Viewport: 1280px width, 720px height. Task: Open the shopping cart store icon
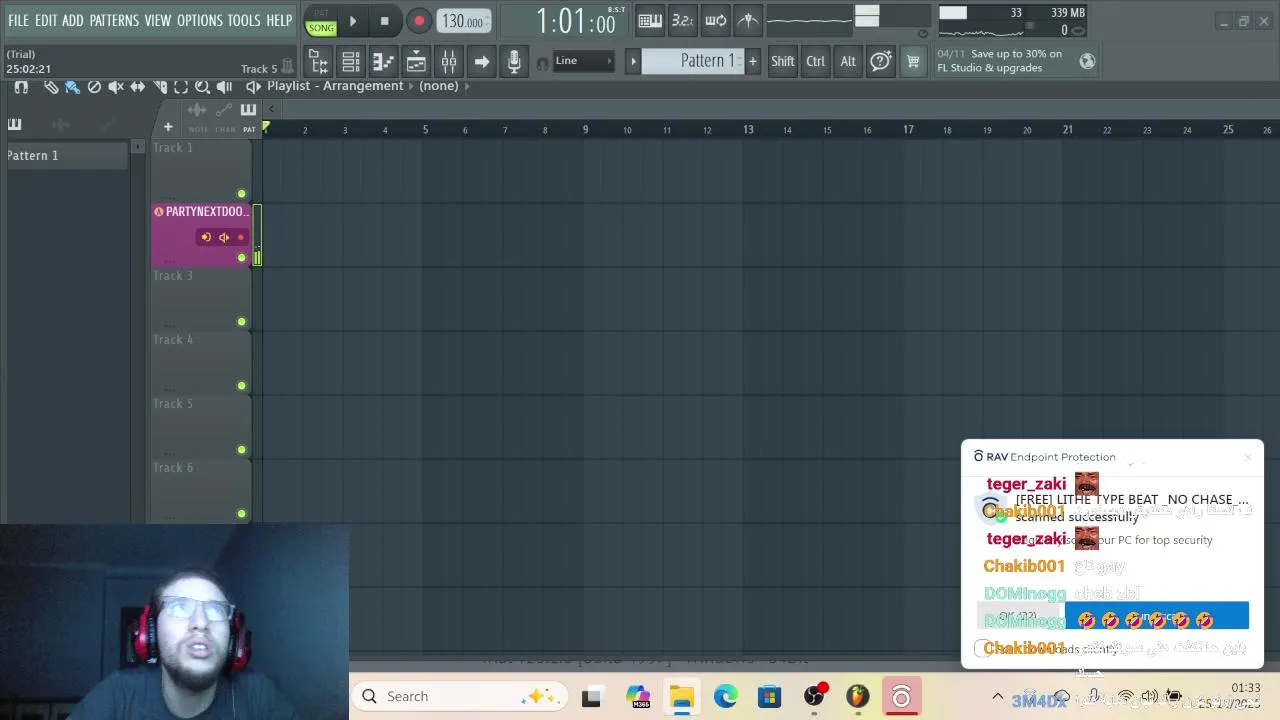pos(913,61)
